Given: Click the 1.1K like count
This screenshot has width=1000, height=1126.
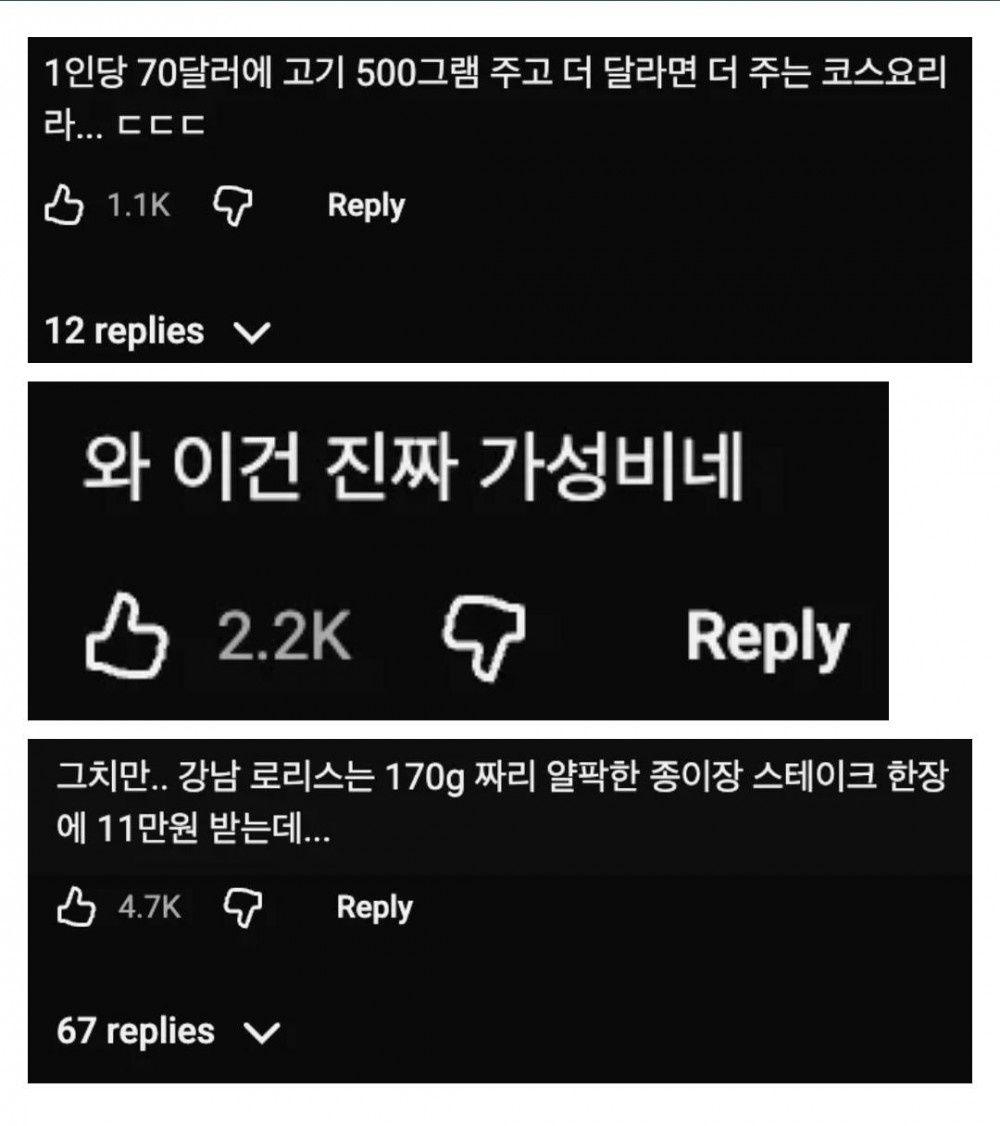Looking at the screenshot, I should (x=139, y=205).
